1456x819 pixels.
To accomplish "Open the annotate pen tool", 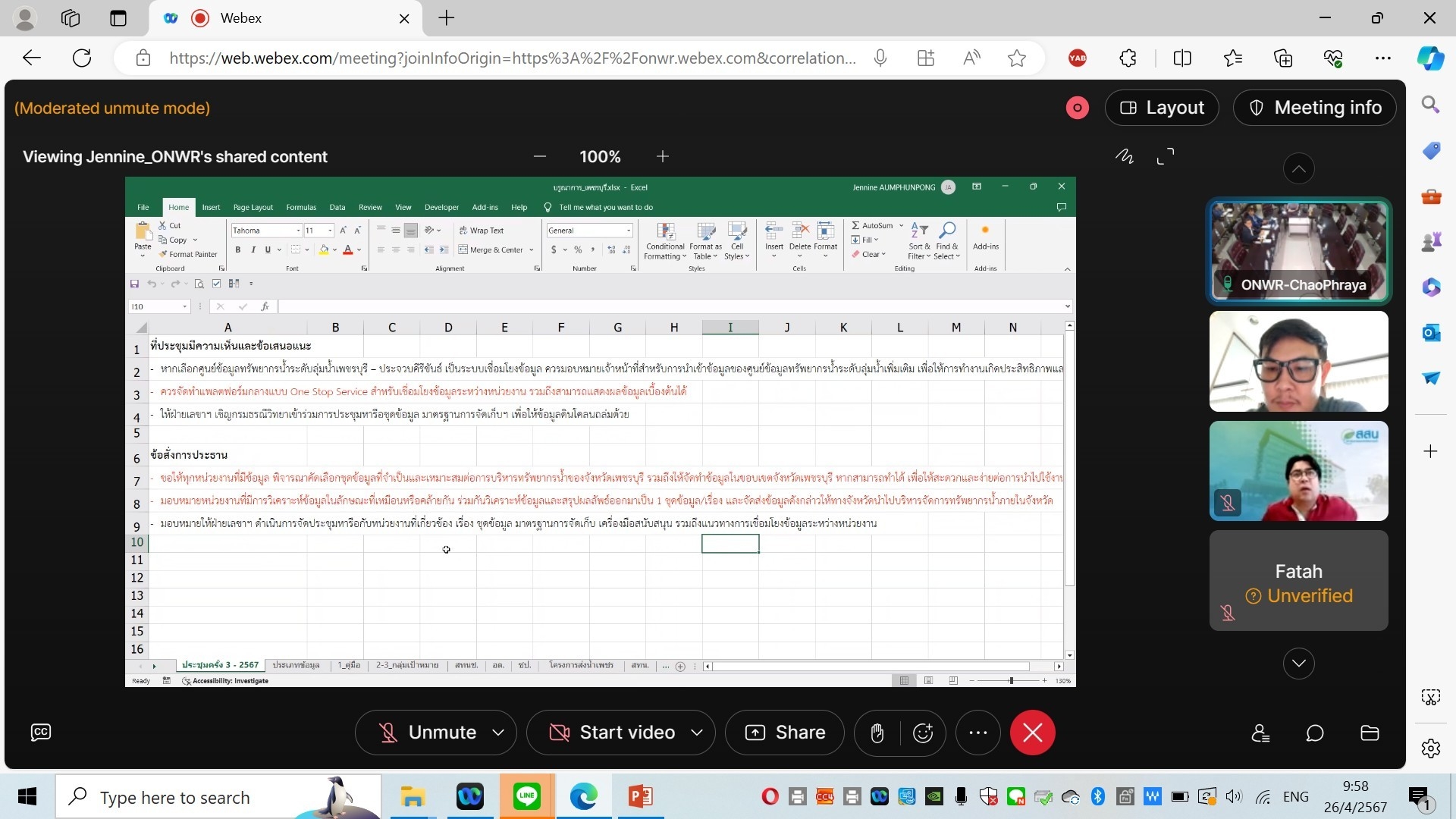I will 1125,156.
